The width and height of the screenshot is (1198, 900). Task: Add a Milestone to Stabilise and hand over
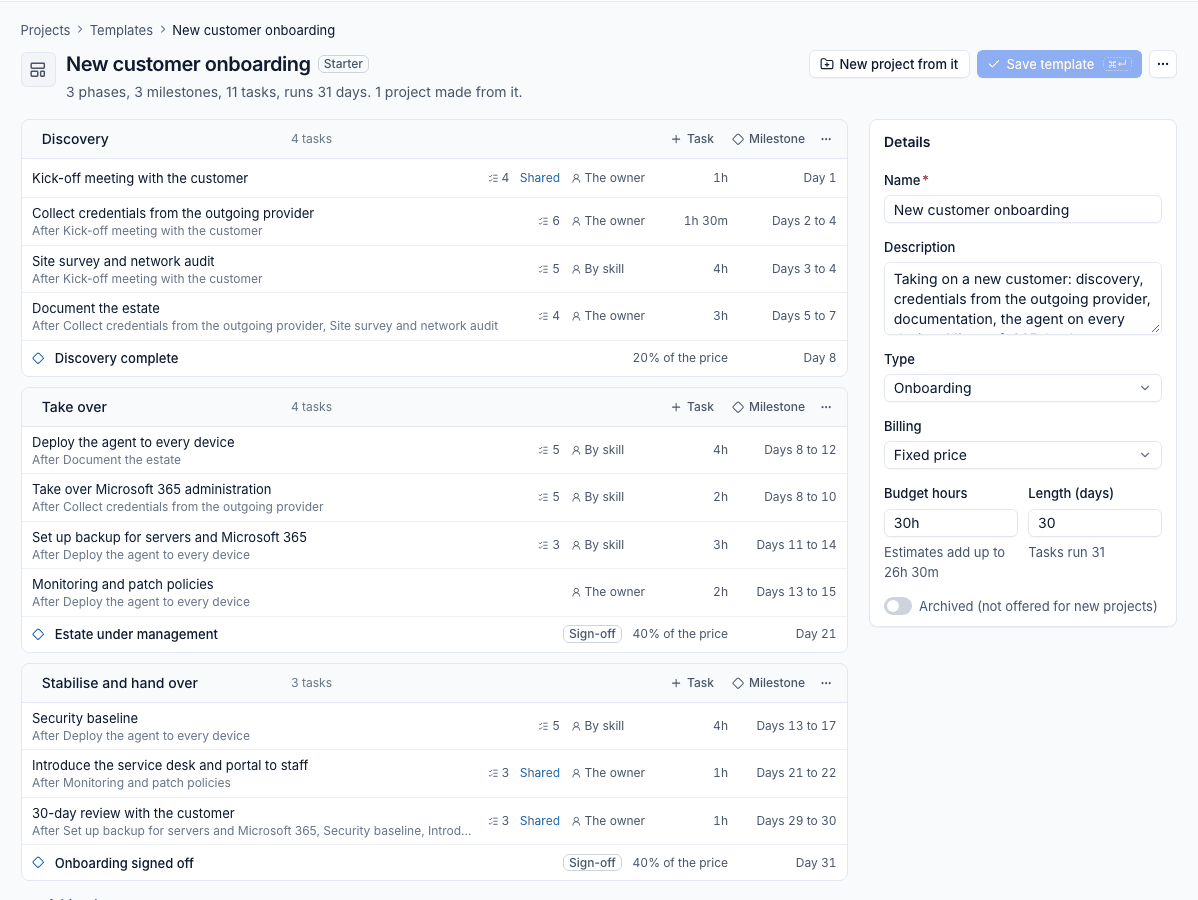point(769,683)
